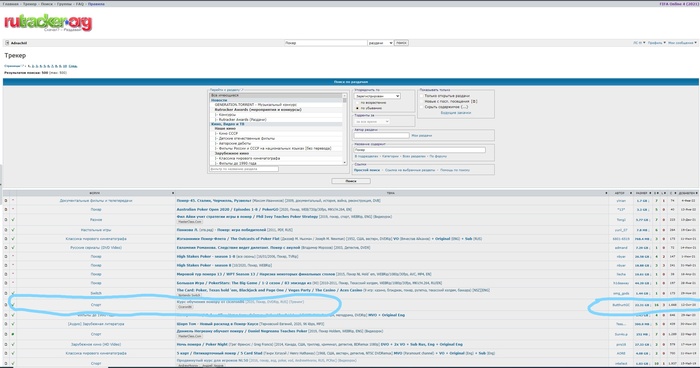The width and height of the screenshot is (700, 368).
Task: Click the 'Поиск' submit button below filters
Action: pos(351,181)
